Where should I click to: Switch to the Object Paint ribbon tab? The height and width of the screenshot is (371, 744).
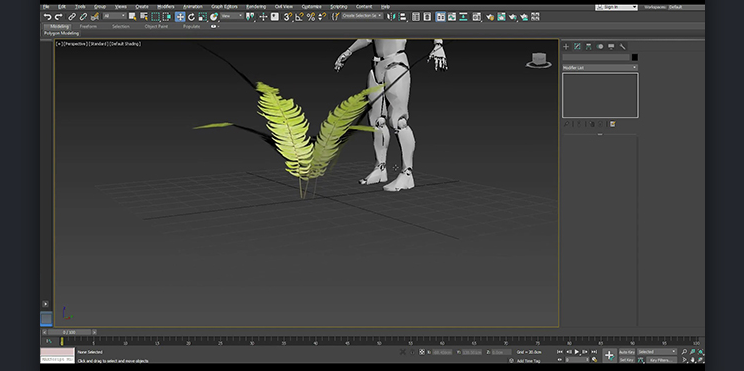156,27
